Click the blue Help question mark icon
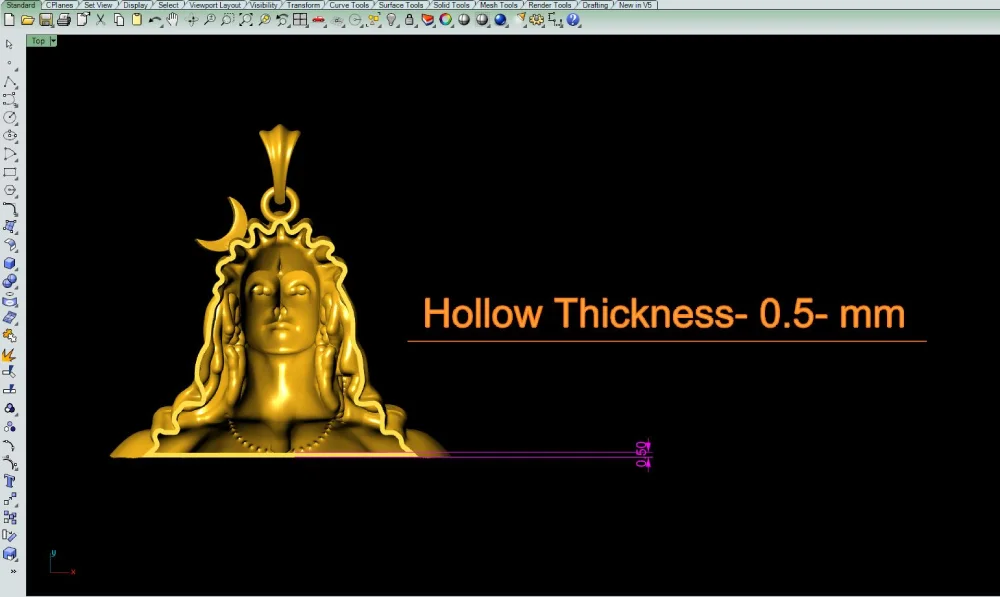Screen dimensions: 1000x598 click(x=573, y=20)
